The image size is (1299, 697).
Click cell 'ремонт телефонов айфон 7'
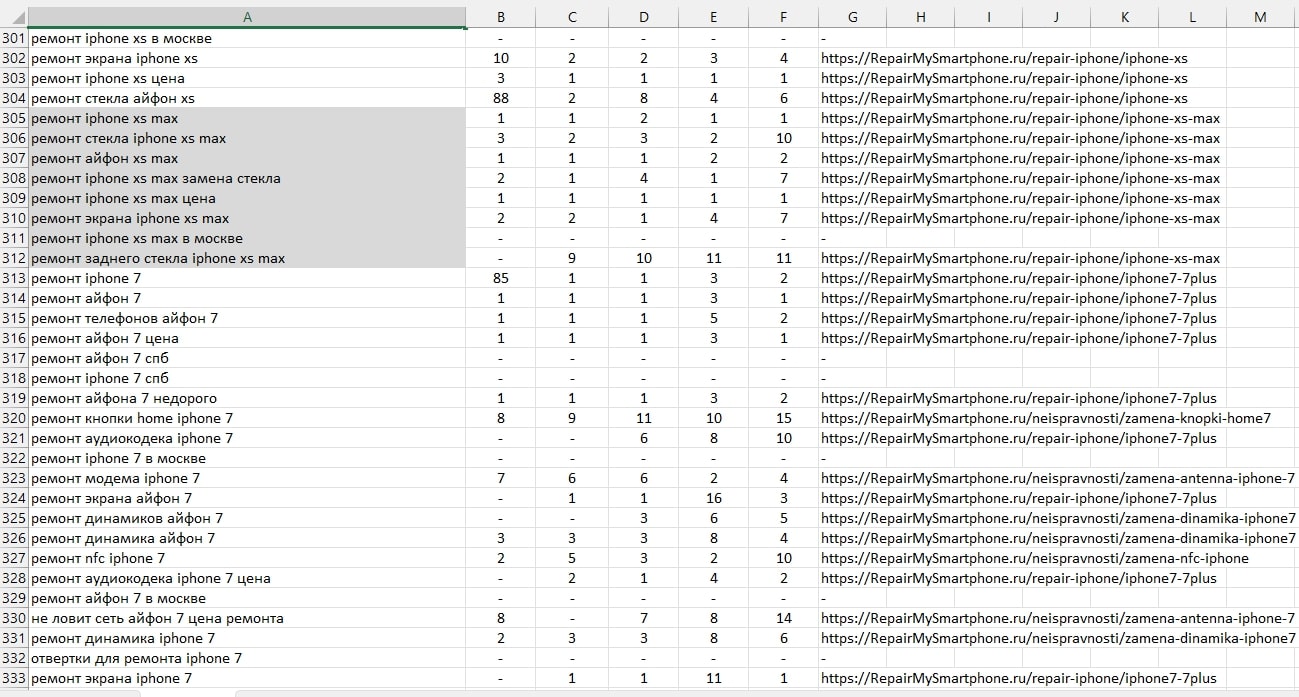pos(248,318)
